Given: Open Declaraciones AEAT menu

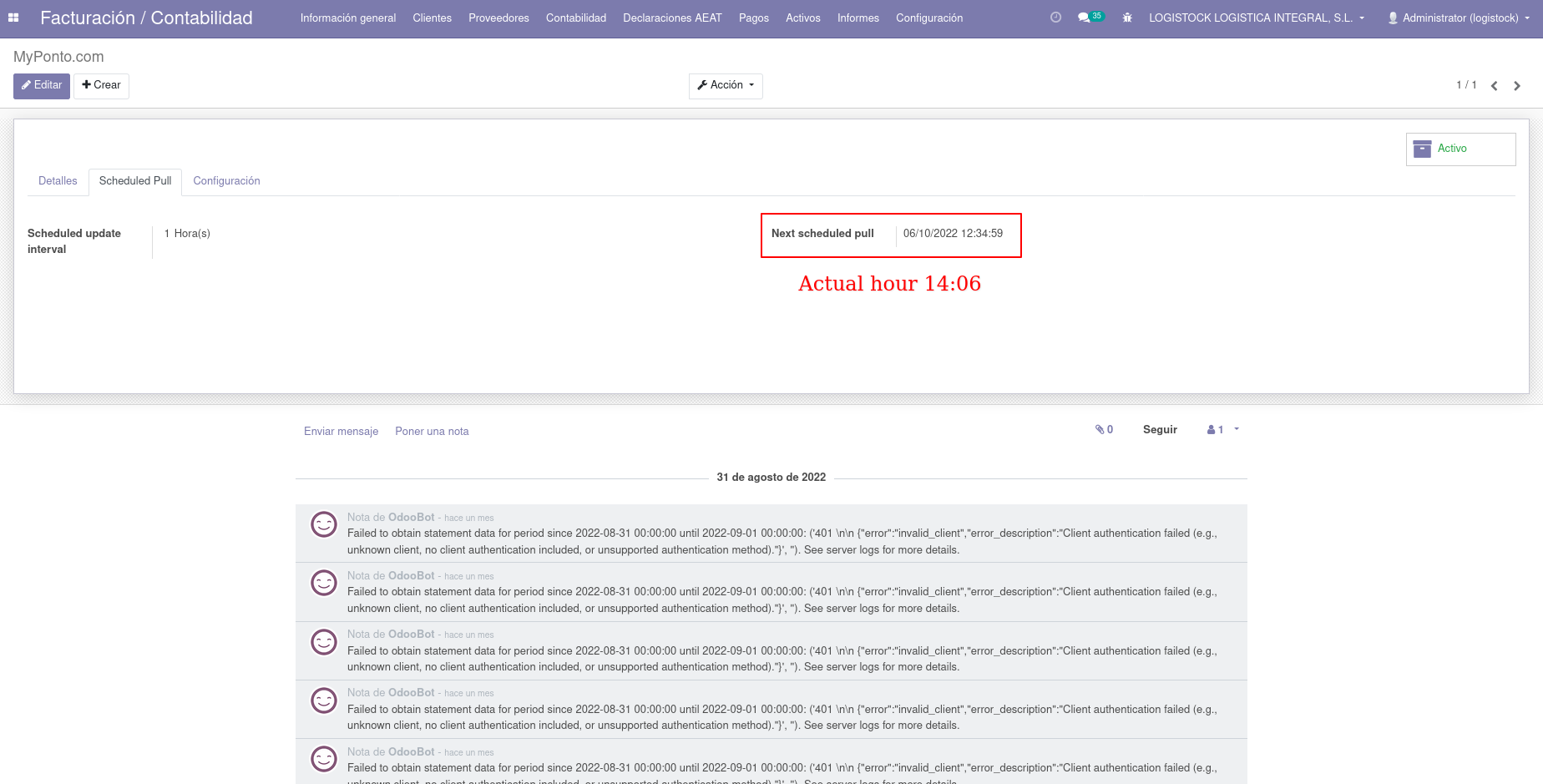Looking at the screenshot, I should (x=672, y=18).
